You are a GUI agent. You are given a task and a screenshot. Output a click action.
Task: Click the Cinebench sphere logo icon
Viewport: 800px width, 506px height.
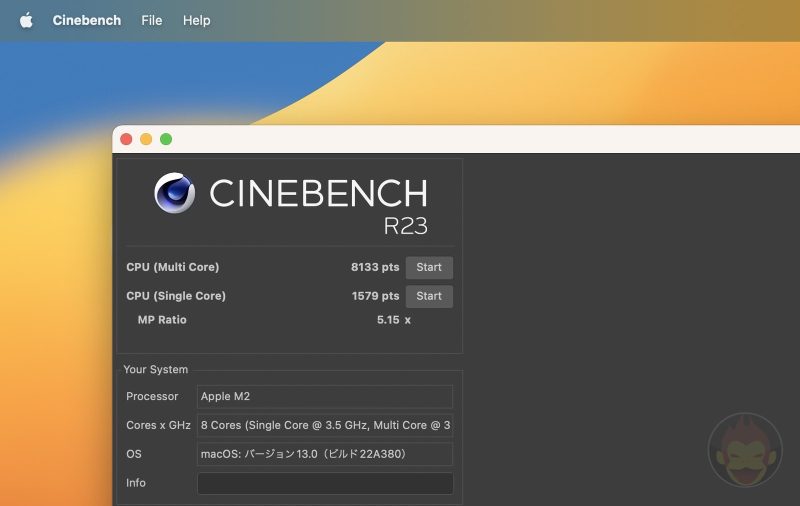point(174,193)
